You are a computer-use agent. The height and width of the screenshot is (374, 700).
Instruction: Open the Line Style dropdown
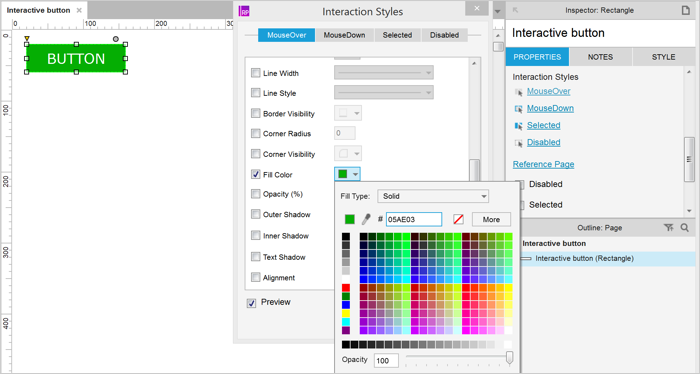tap(384, 92)
